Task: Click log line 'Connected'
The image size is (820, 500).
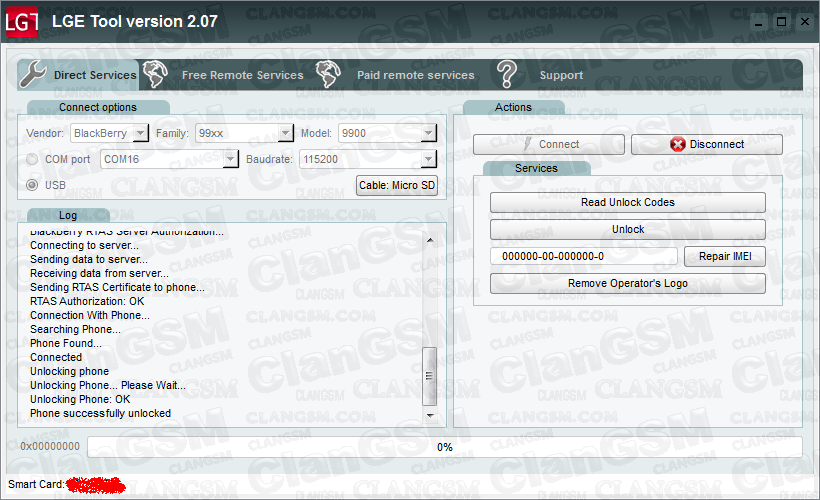Action: tap(56, 357)
